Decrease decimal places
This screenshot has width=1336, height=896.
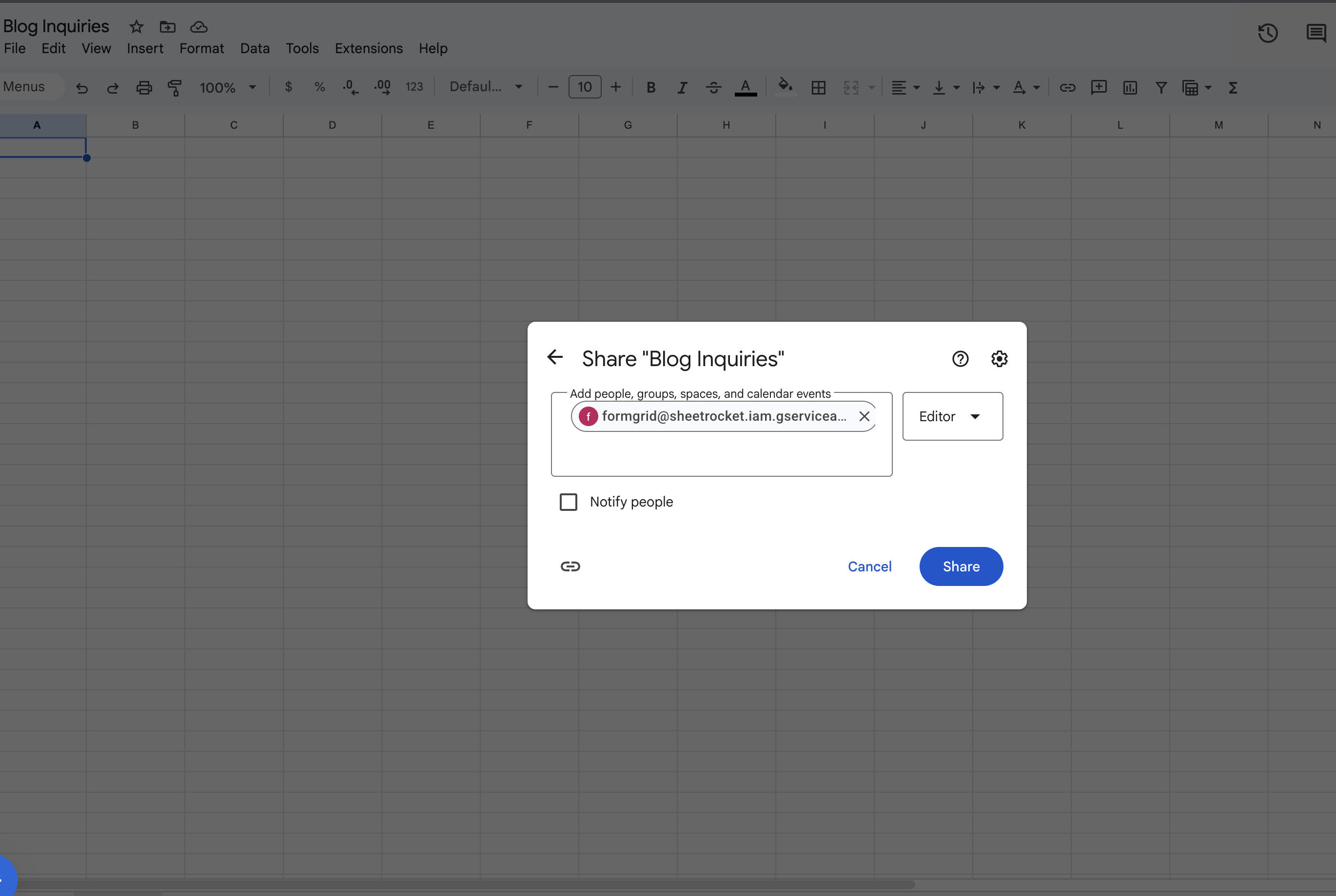[x=350, y=87]
